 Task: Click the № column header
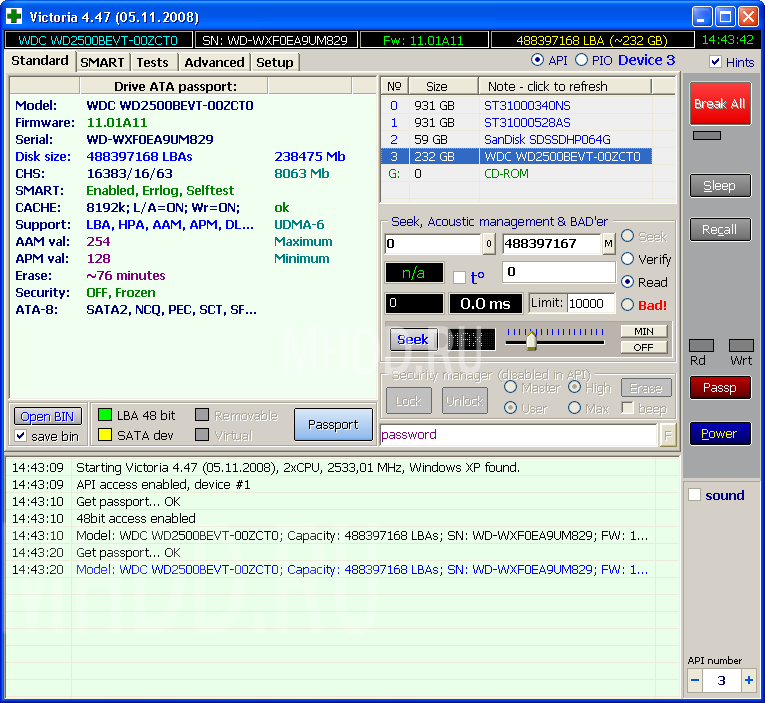(x=394, y=86)
